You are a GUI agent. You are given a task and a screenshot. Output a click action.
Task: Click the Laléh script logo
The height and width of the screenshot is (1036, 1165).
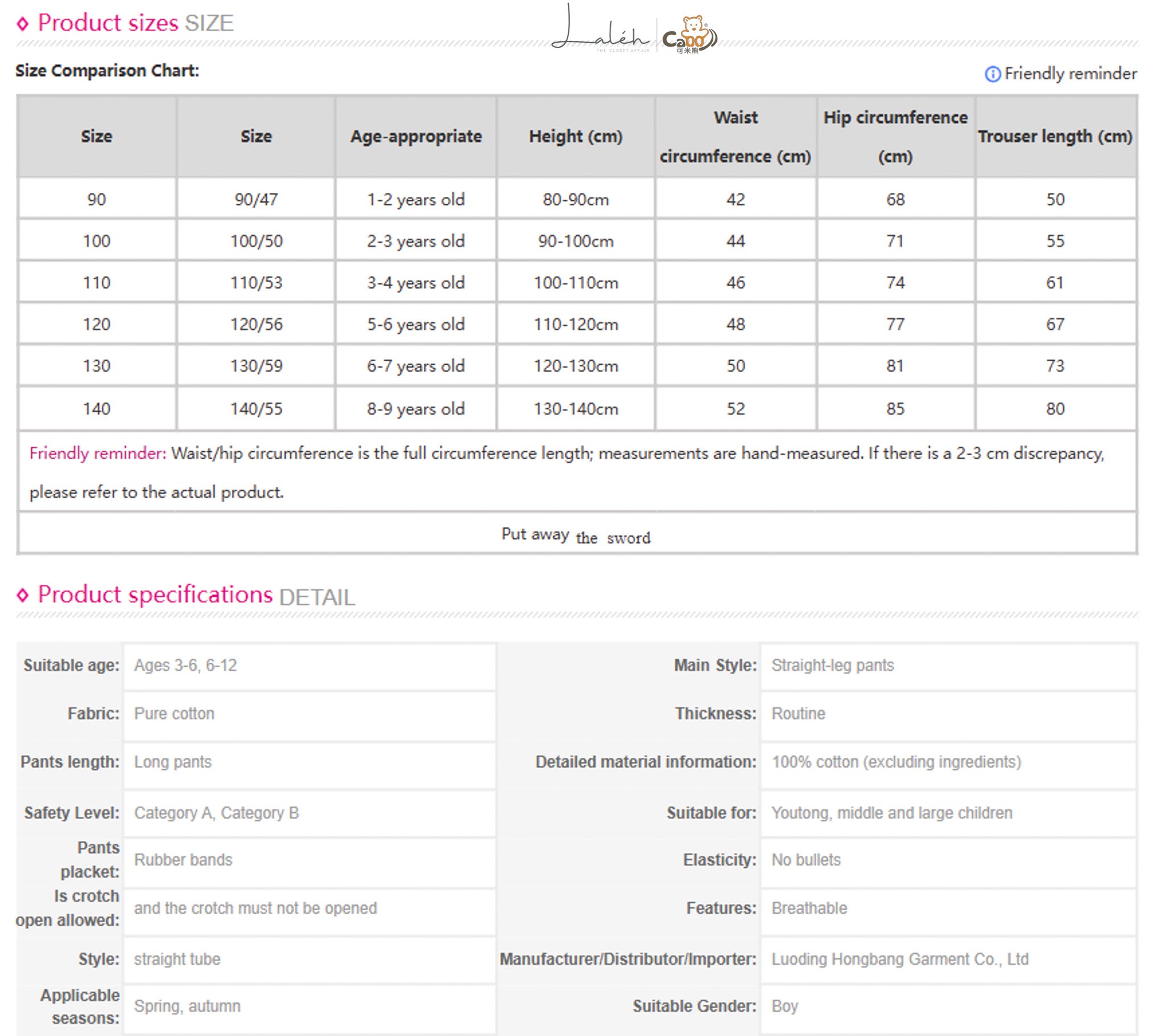(601, 30)
